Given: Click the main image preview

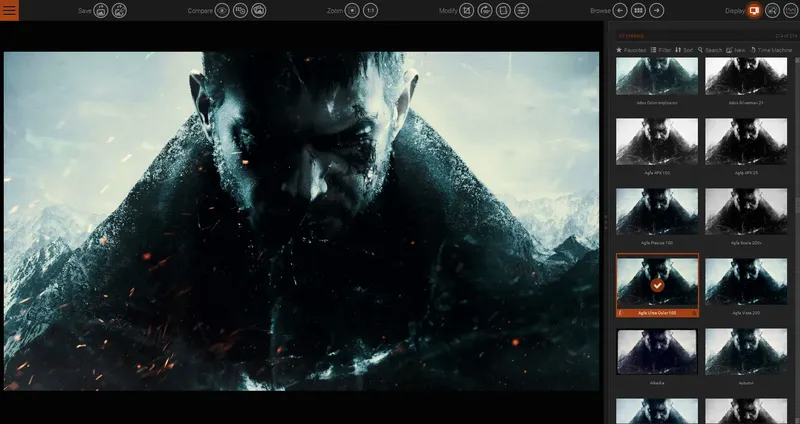Looking at the screenshot, I should 301,221.
